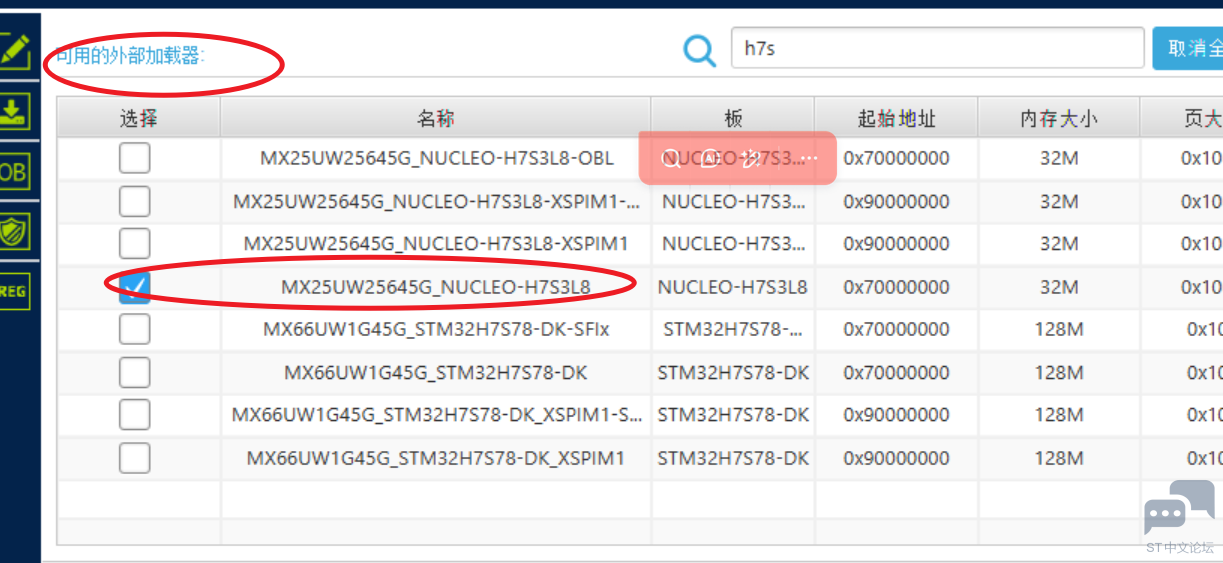Open the shield security sidebar icon

14,232
